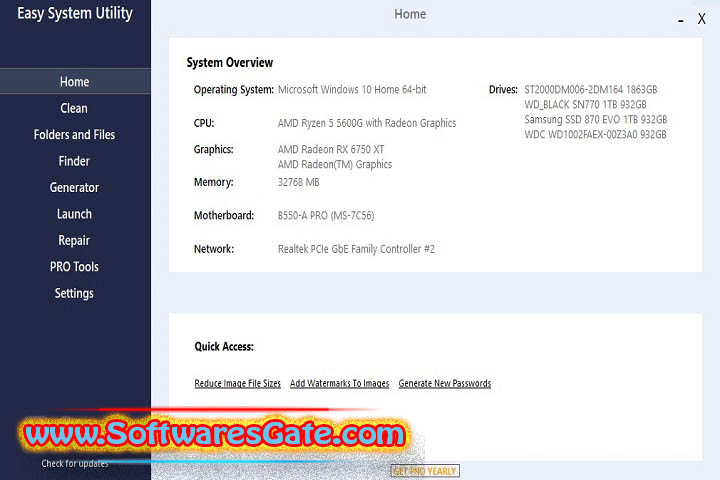This screenshot has height=480, width=720.
Task: Open the Home section in sidebar
Action: pyautogui.click(x=75, y=81)
